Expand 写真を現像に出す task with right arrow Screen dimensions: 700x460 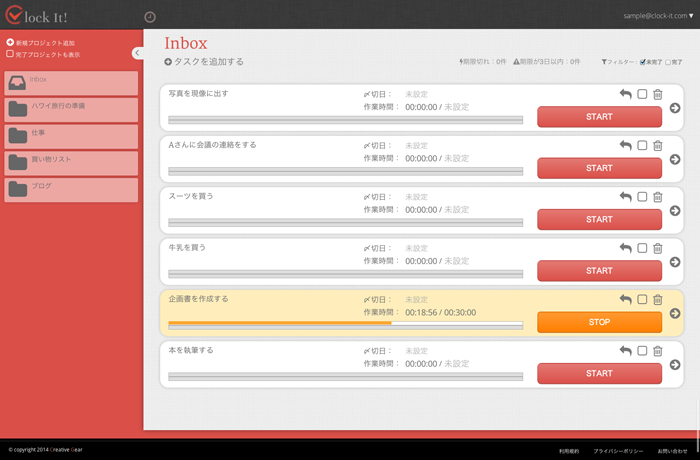[675, 108]
